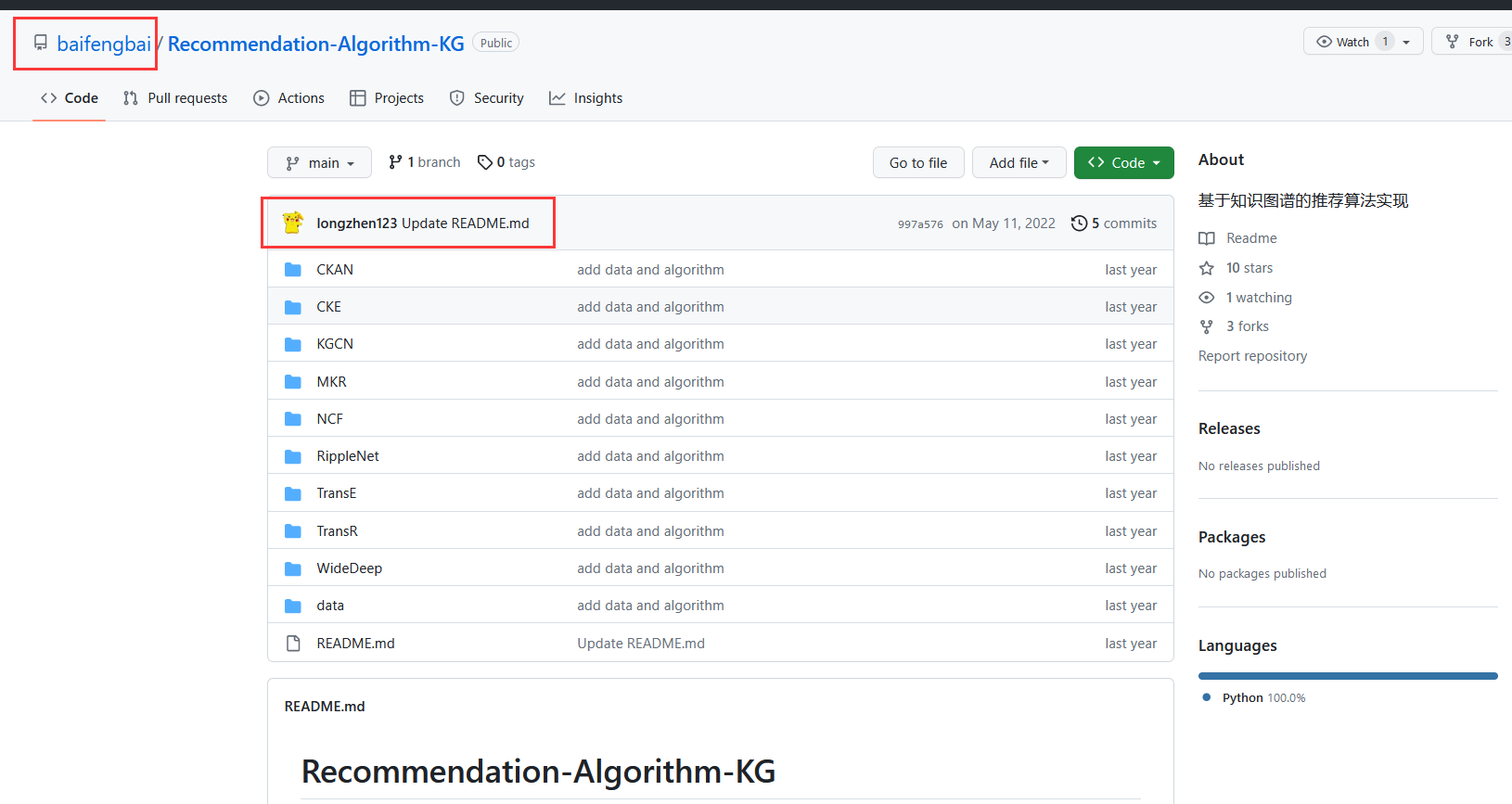Click the Python language progress bar
The image size is (1512, 804).
point(1348,676)
